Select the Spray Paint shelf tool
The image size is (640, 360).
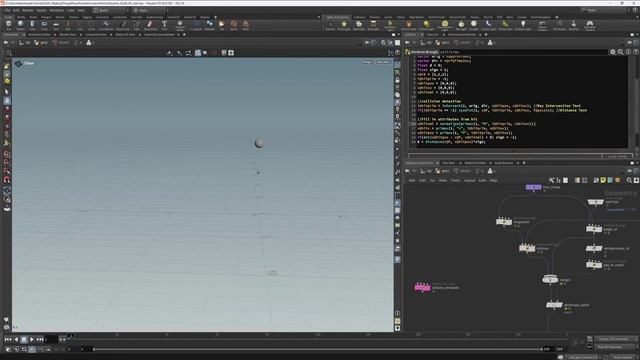tap(150, 25)
